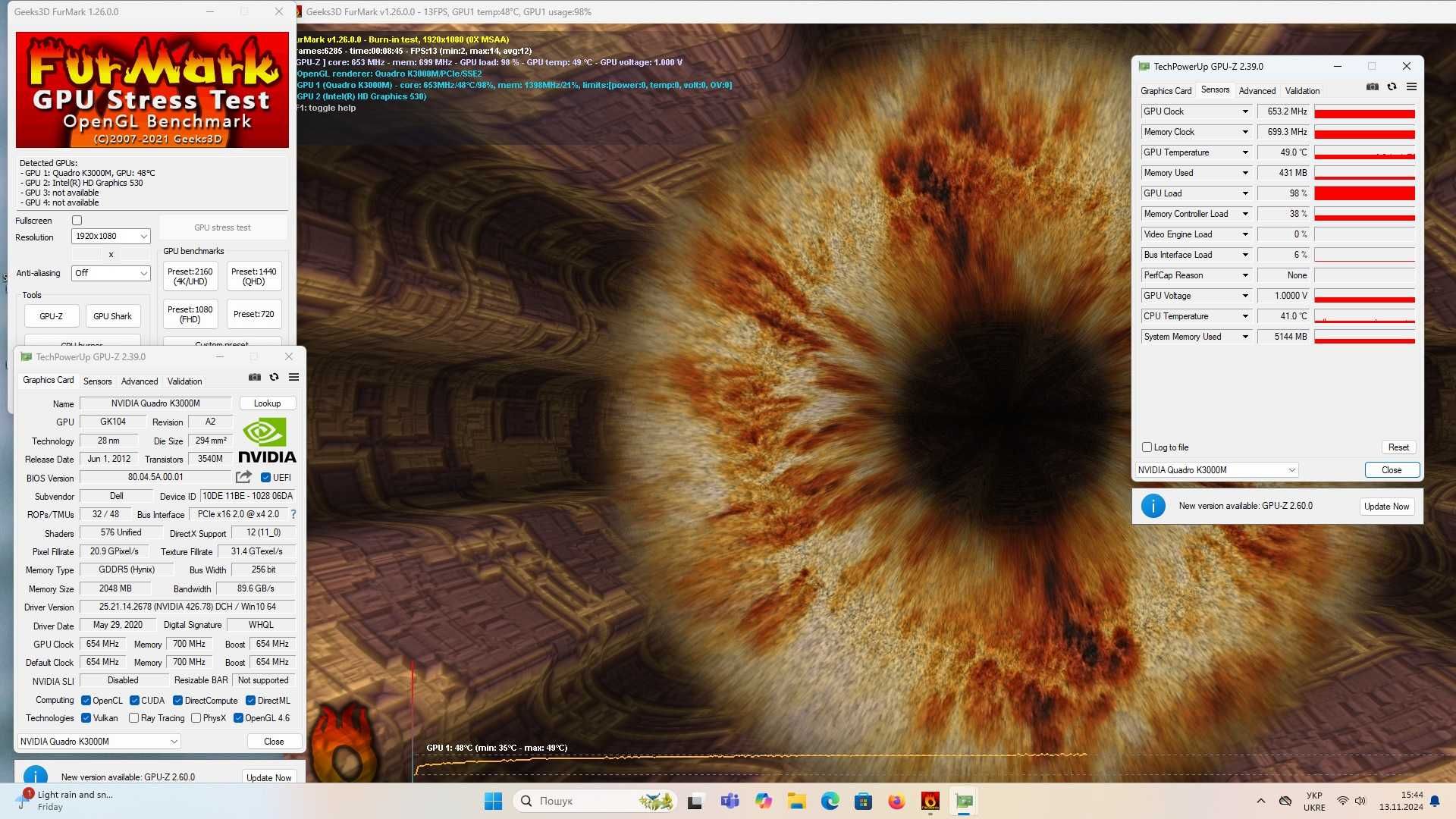
Task: Open GPU selector dropdown in Sensors window
Action: click(1216, 470)
